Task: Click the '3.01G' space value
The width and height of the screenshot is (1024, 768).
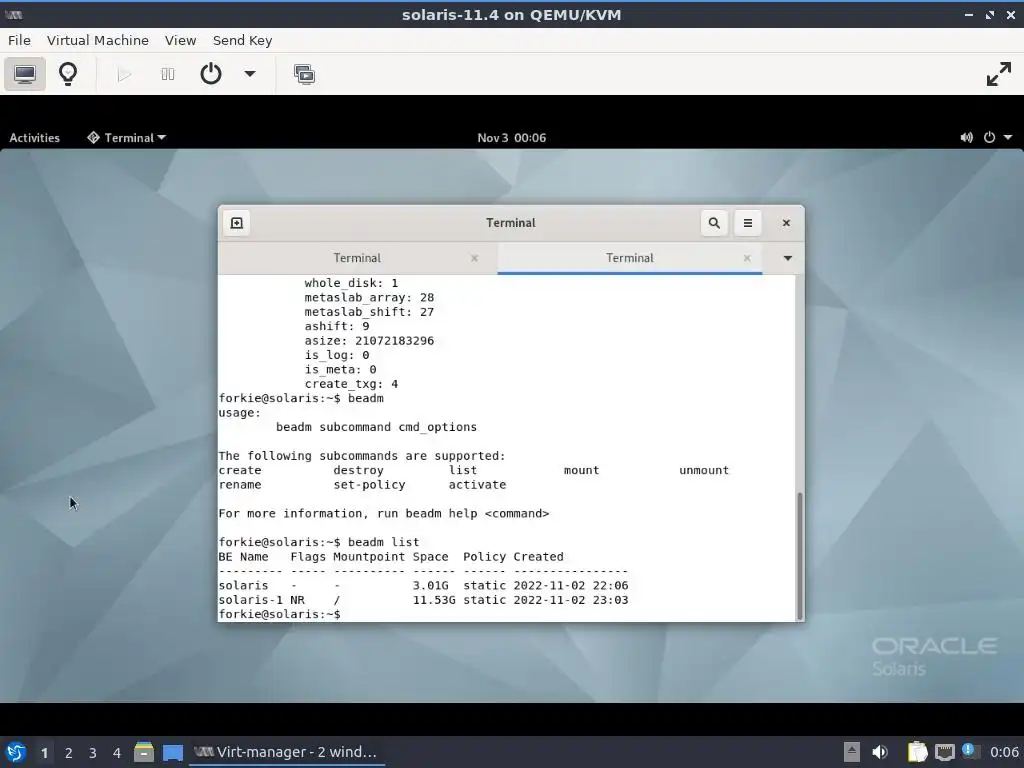Action: [x=431, y=586]
